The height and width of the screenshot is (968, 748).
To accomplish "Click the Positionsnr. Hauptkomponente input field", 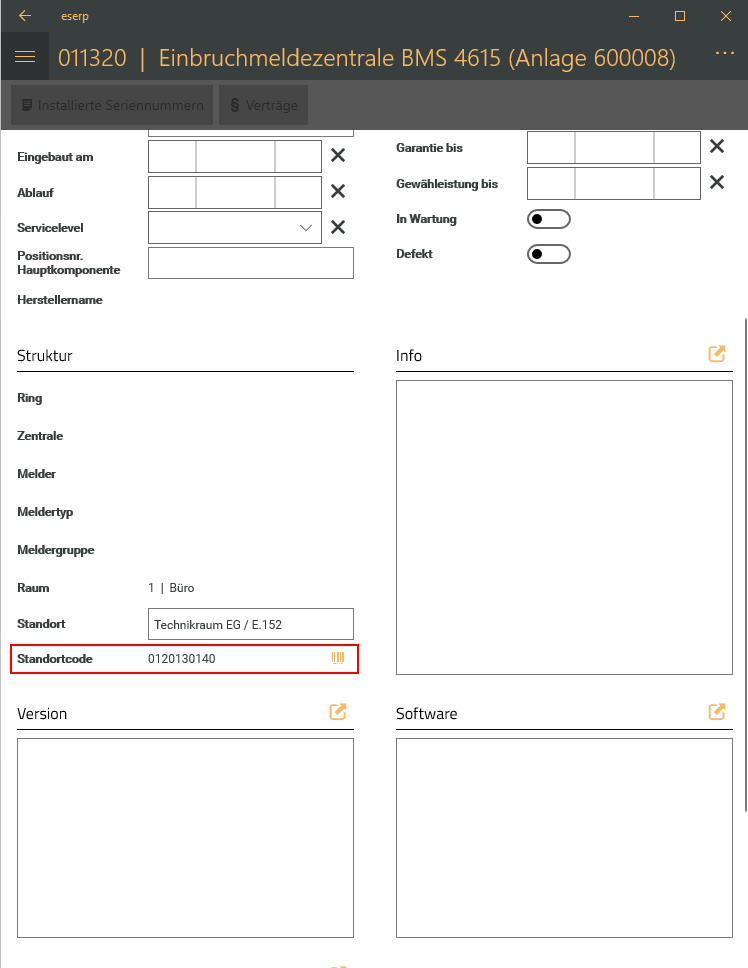I will click(x=250, y=263).
